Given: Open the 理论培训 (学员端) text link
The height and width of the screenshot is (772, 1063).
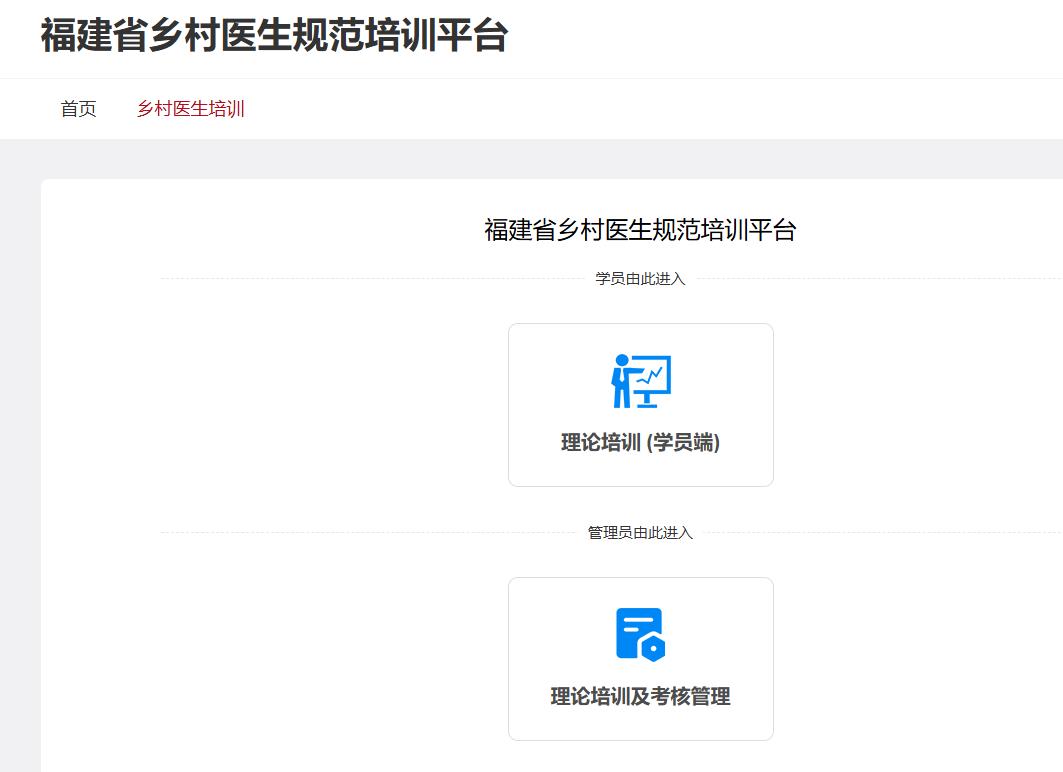Looking at the screenshot, I should (x=640, y=443).
